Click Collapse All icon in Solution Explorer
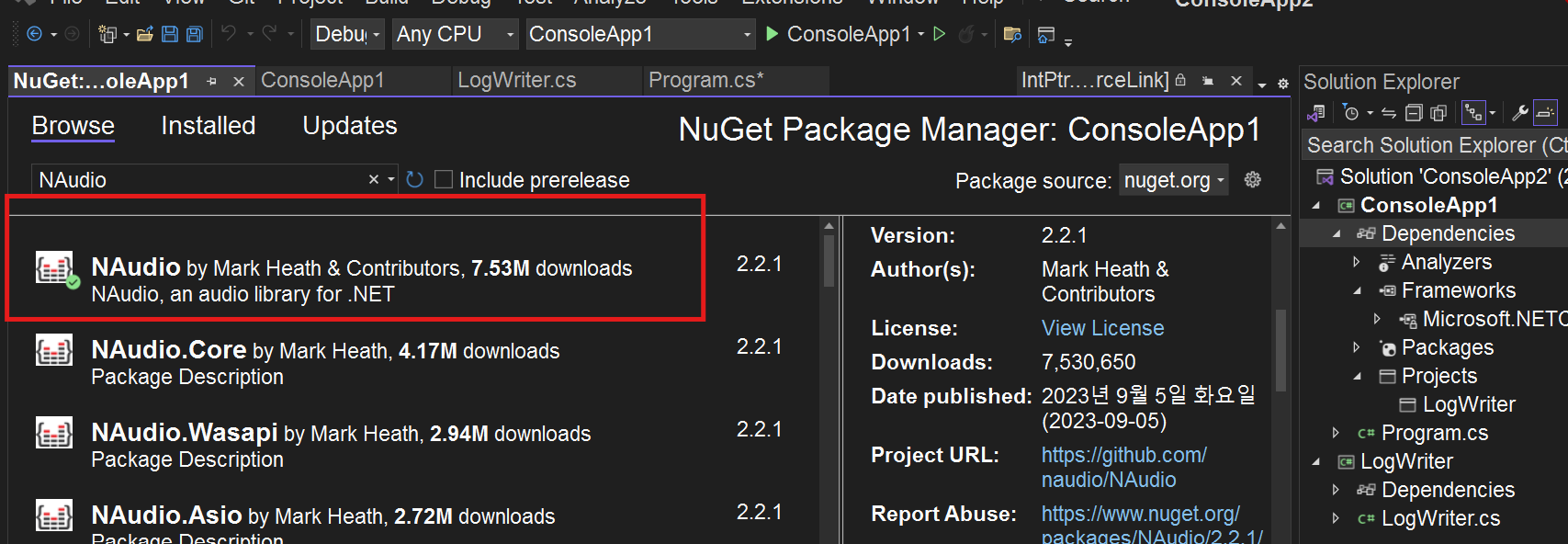This screenshot has height=544, width=1568. pyautogui.click(x=1415, y=112)
